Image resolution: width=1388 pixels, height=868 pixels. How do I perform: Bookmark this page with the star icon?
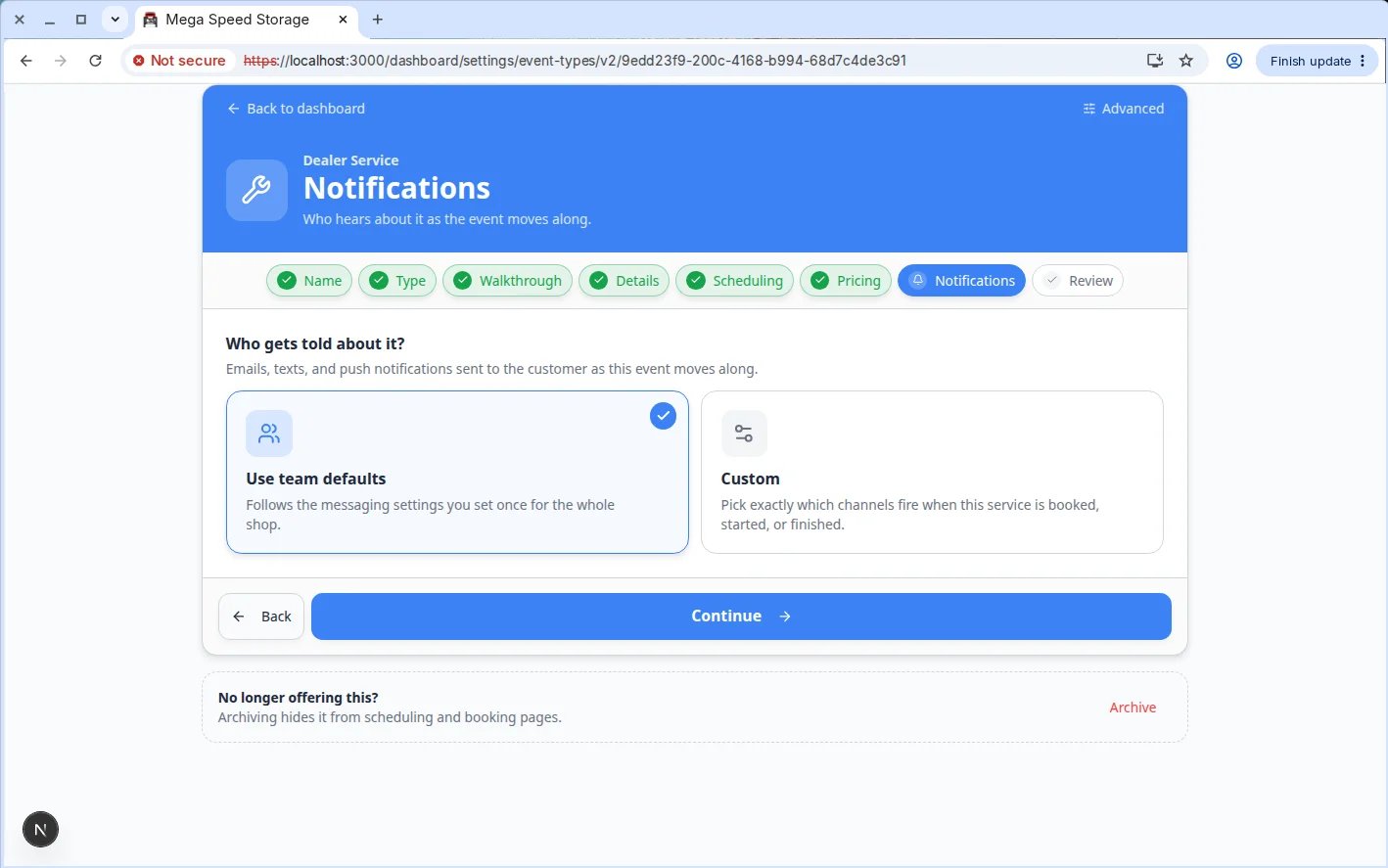click(x=1186, y=61)
